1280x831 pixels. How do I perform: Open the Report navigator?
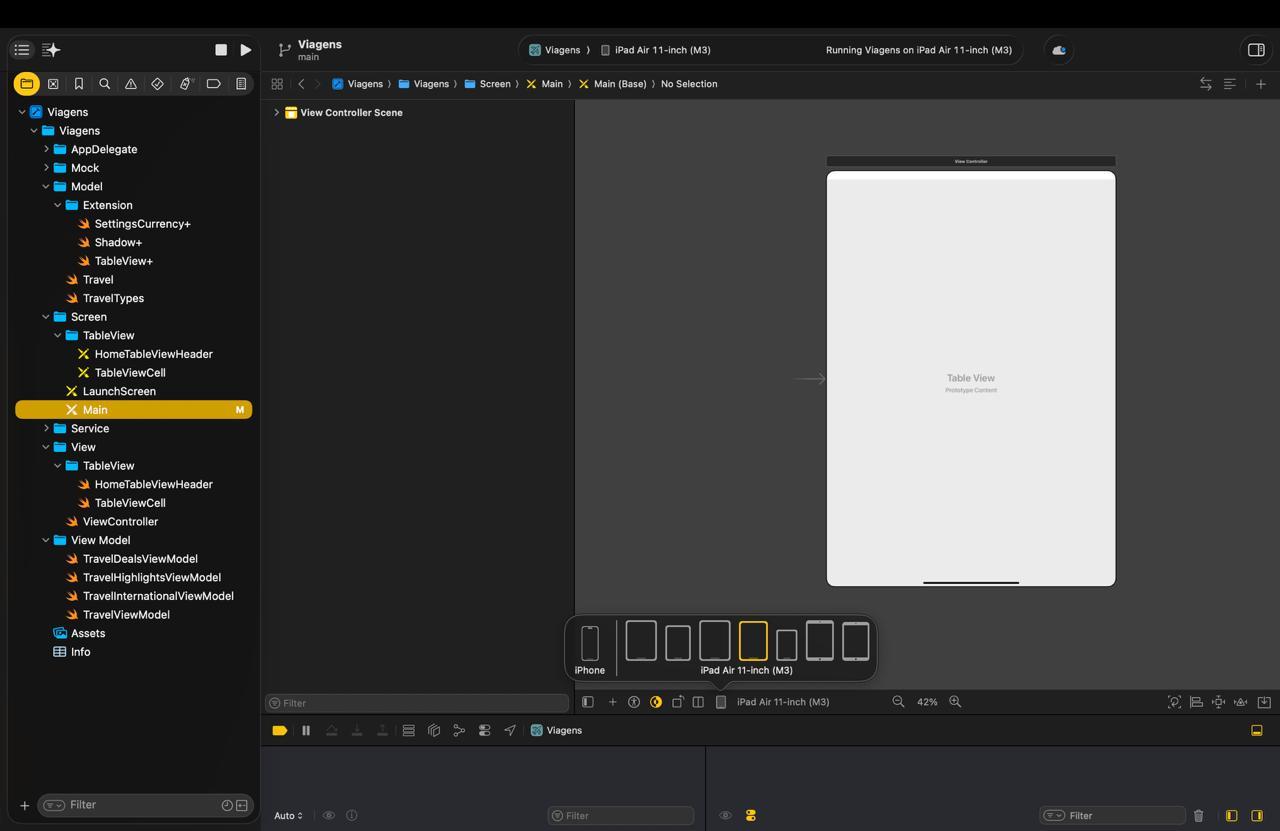[240, 84]
